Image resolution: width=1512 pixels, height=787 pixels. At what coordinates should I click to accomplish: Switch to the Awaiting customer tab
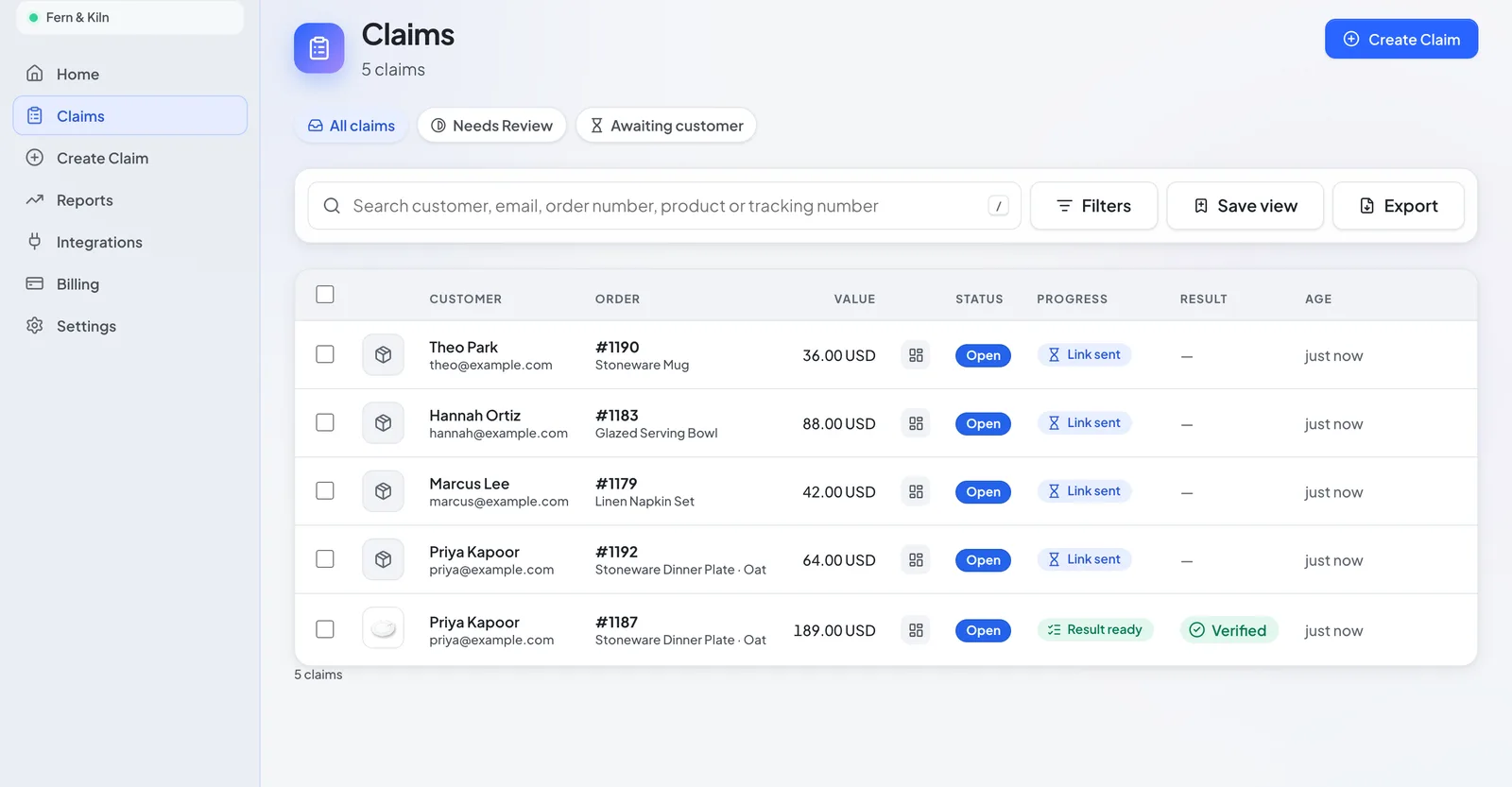point(666,126)
